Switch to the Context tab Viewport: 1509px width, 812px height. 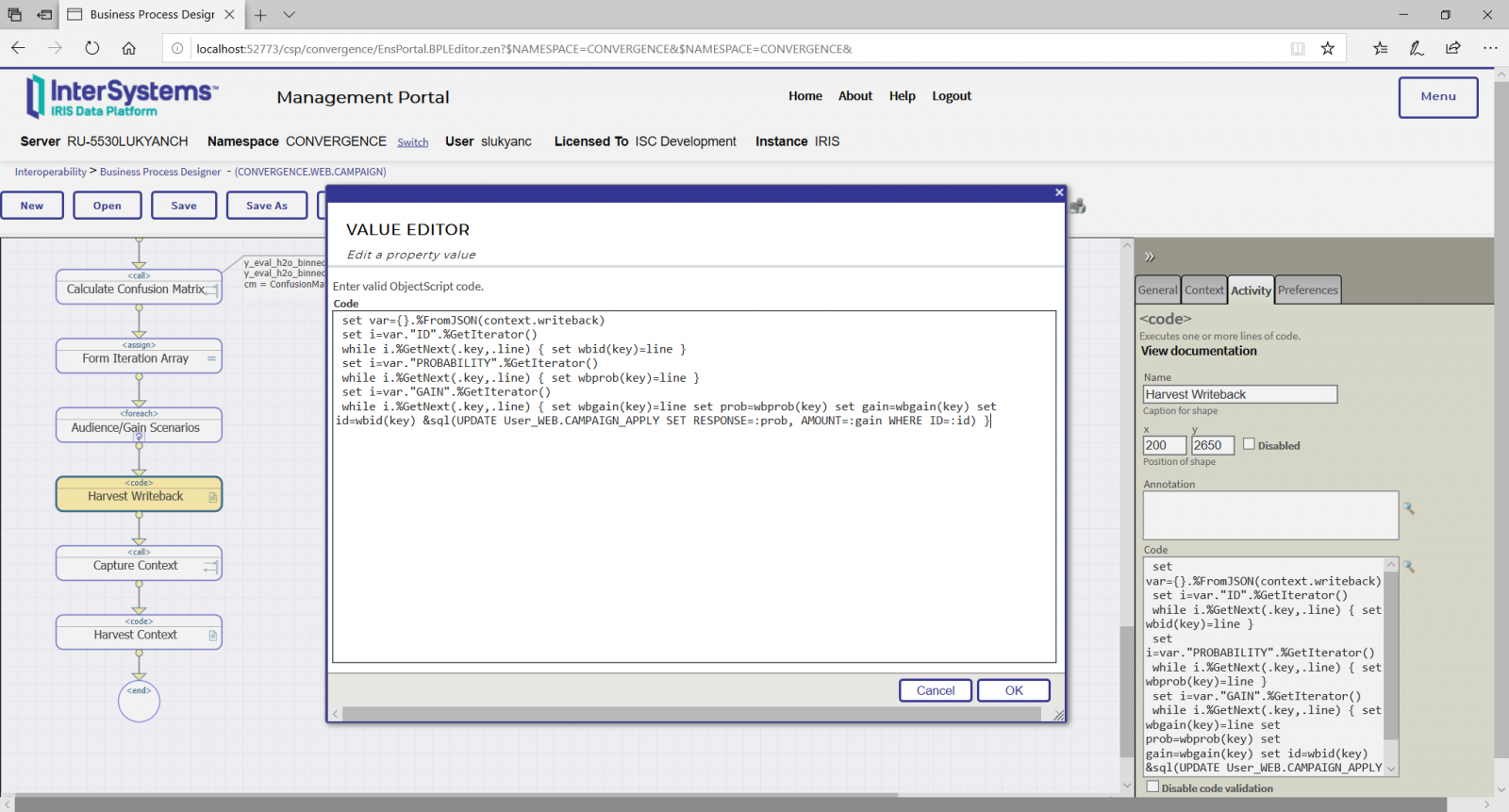(1204, 290)
